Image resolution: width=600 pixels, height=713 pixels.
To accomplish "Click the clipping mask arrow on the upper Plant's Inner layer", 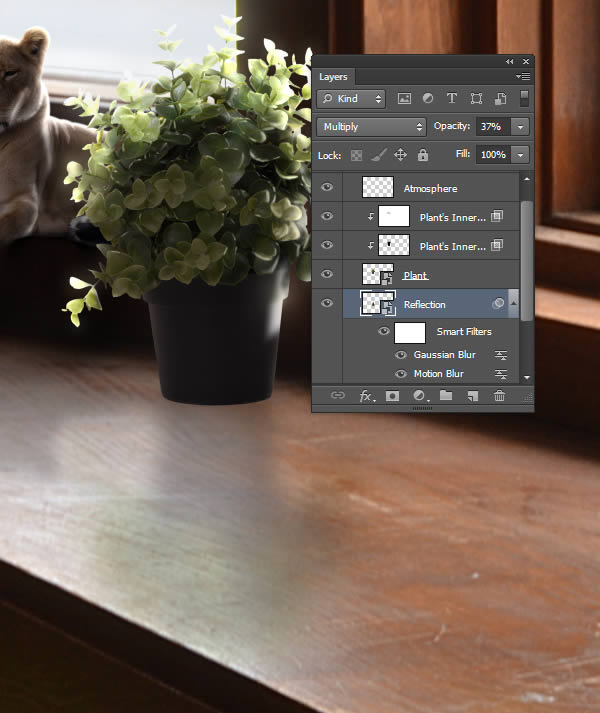I will [371, 217].
